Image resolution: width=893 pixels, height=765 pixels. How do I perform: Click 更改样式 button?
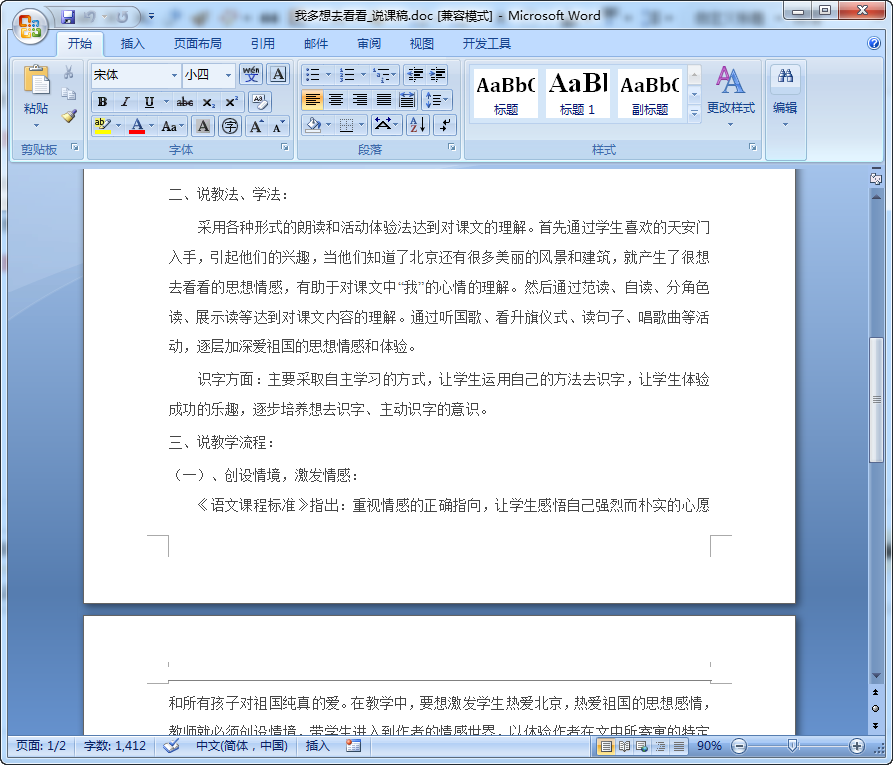pyautogui.click(x=731, y=95)
